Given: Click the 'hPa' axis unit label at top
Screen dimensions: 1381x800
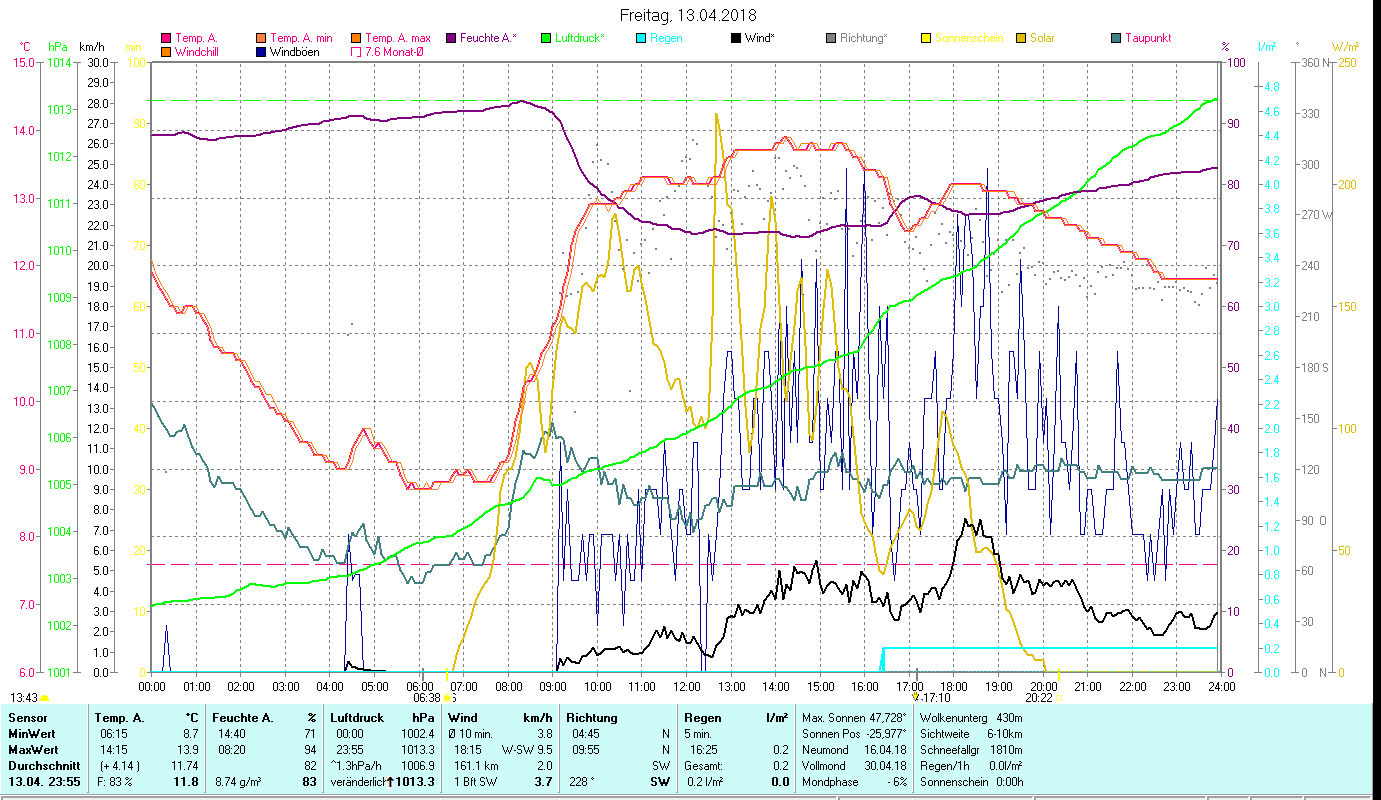Looking at the screenshot, I should tap(56, 46).
